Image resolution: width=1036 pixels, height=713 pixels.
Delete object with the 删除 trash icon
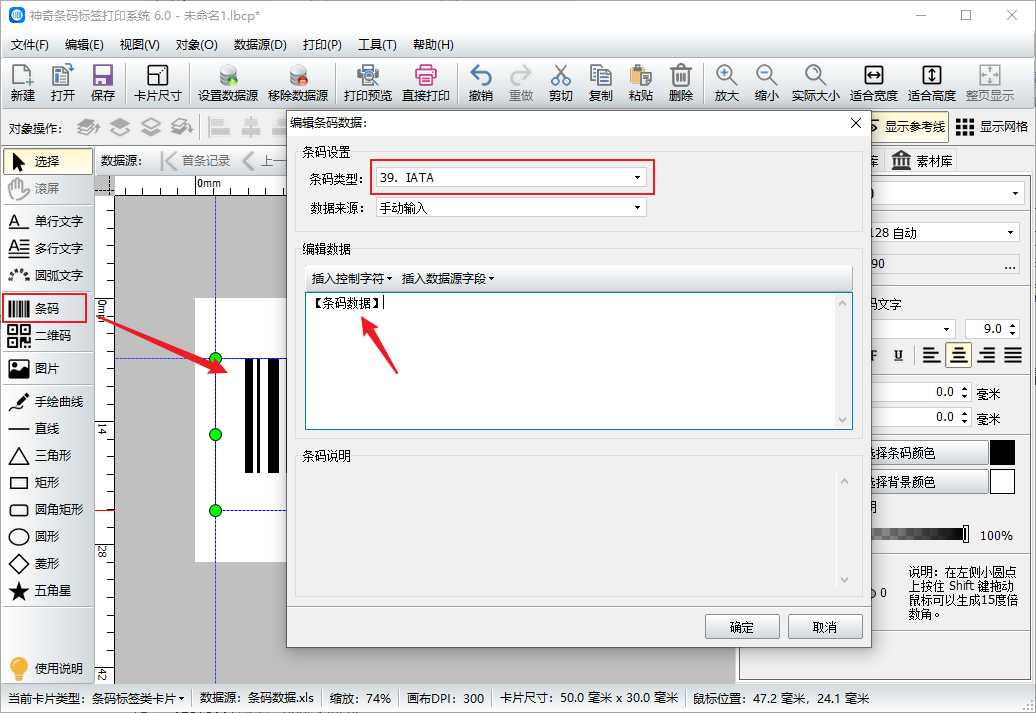681,83
